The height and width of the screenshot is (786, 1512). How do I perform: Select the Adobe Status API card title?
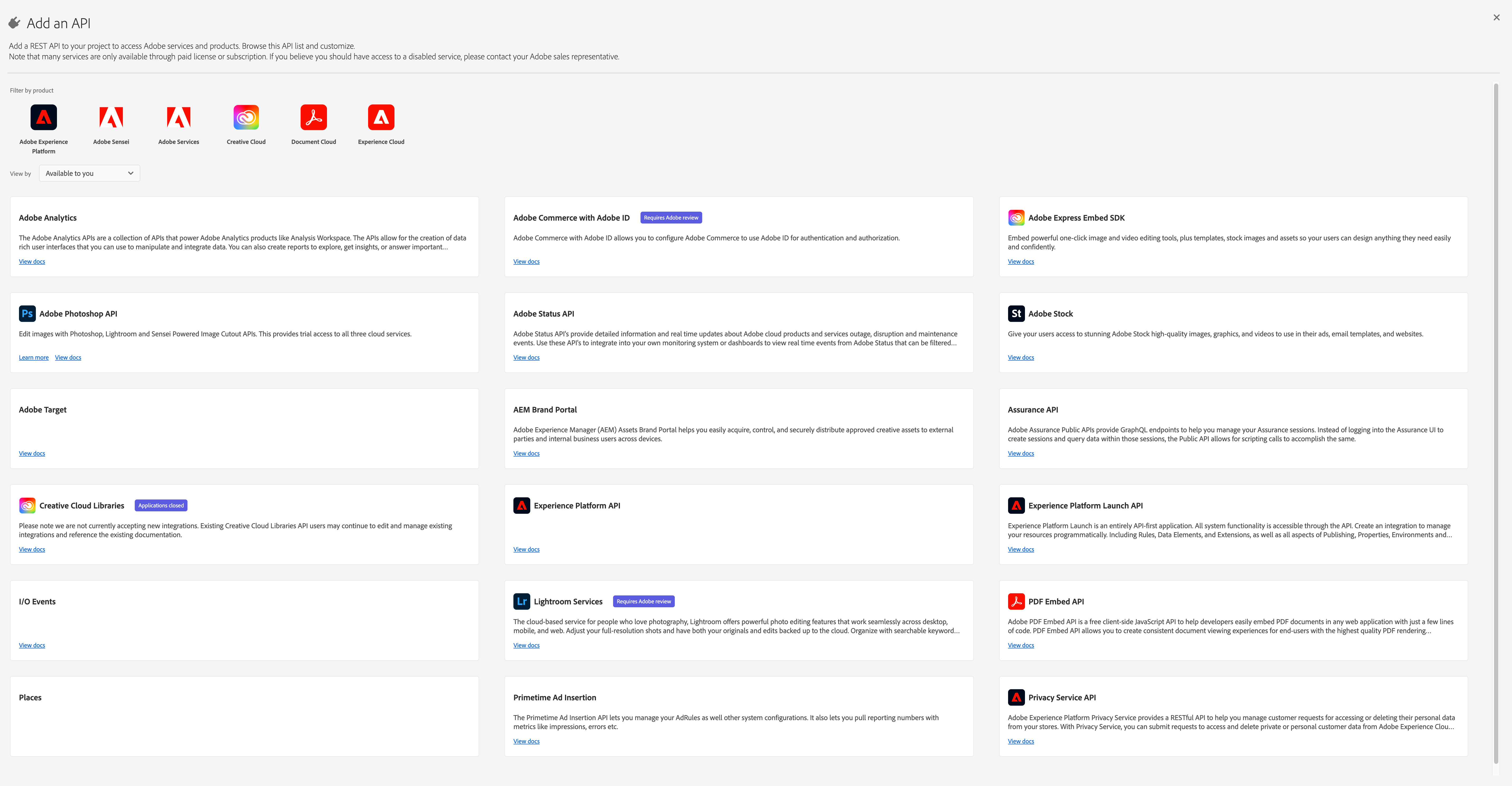click(x=543, y=314)
